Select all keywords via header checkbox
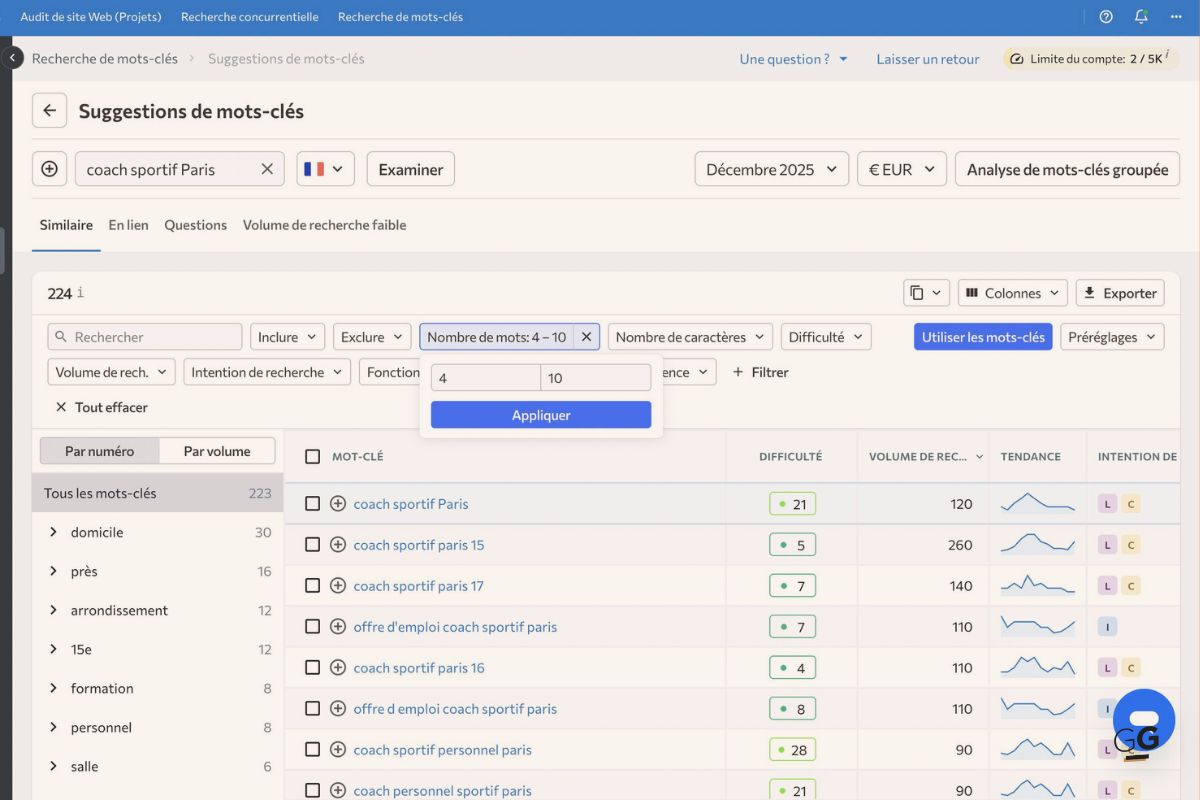 click(312, 455)
